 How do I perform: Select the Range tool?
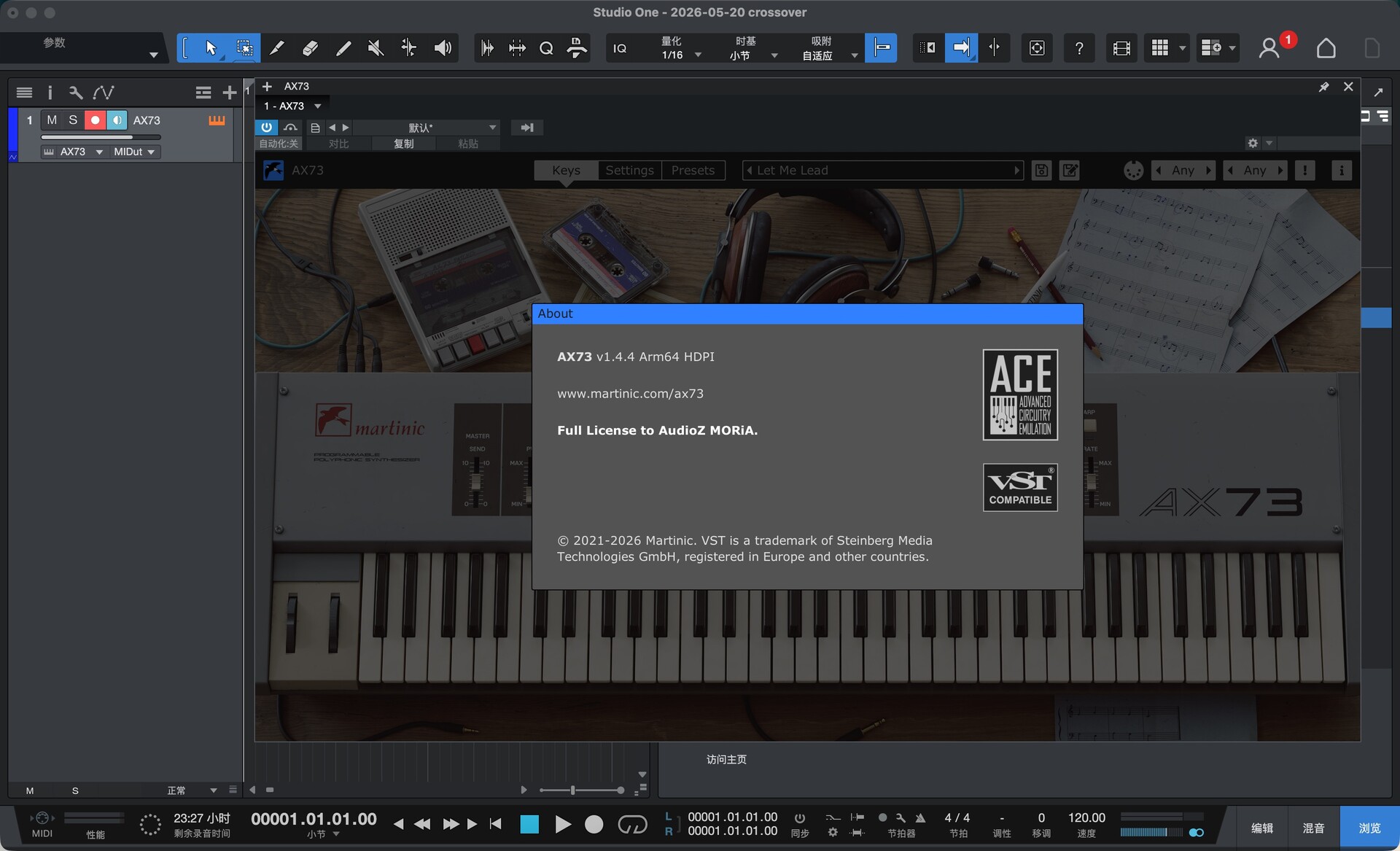tap(244, 48)
